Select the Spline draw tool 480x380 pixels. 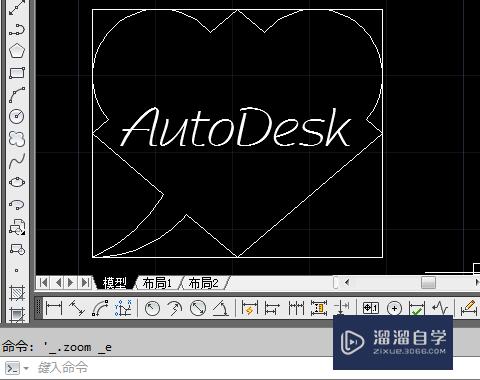pos(17,161)
